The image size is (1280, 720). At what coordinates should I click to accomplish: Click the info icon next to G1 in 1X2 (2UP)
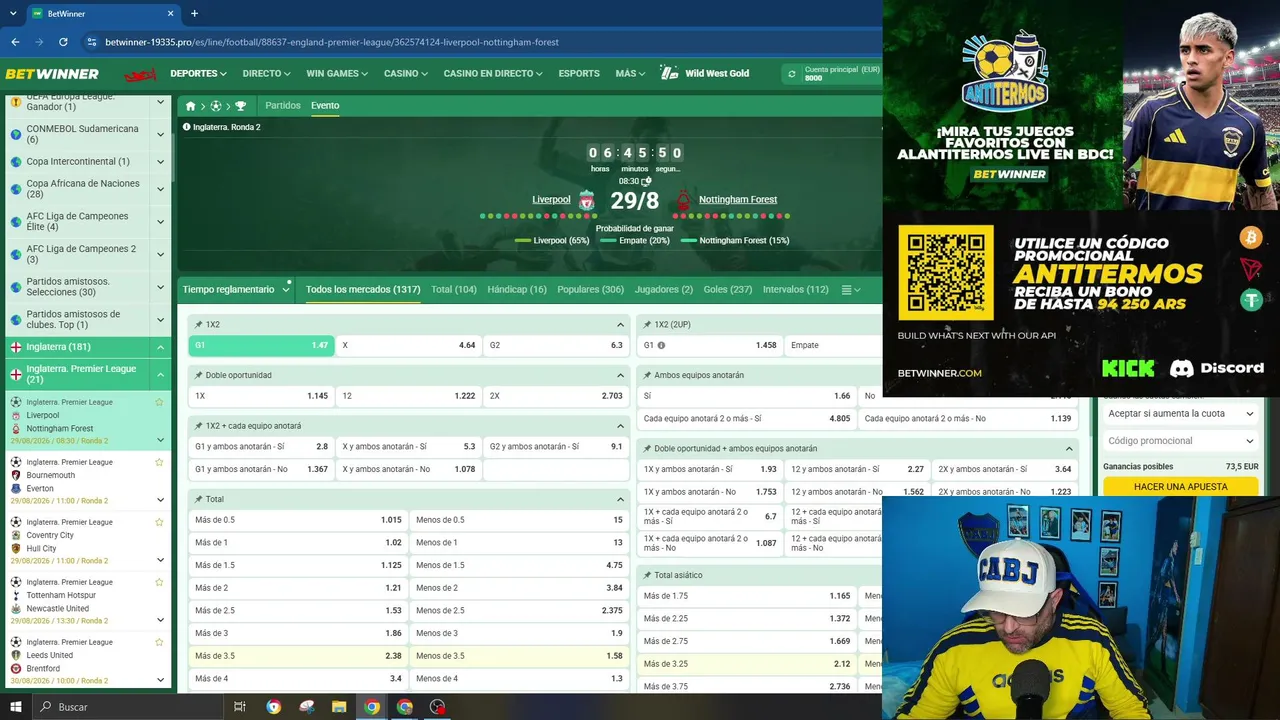[661, 345]
